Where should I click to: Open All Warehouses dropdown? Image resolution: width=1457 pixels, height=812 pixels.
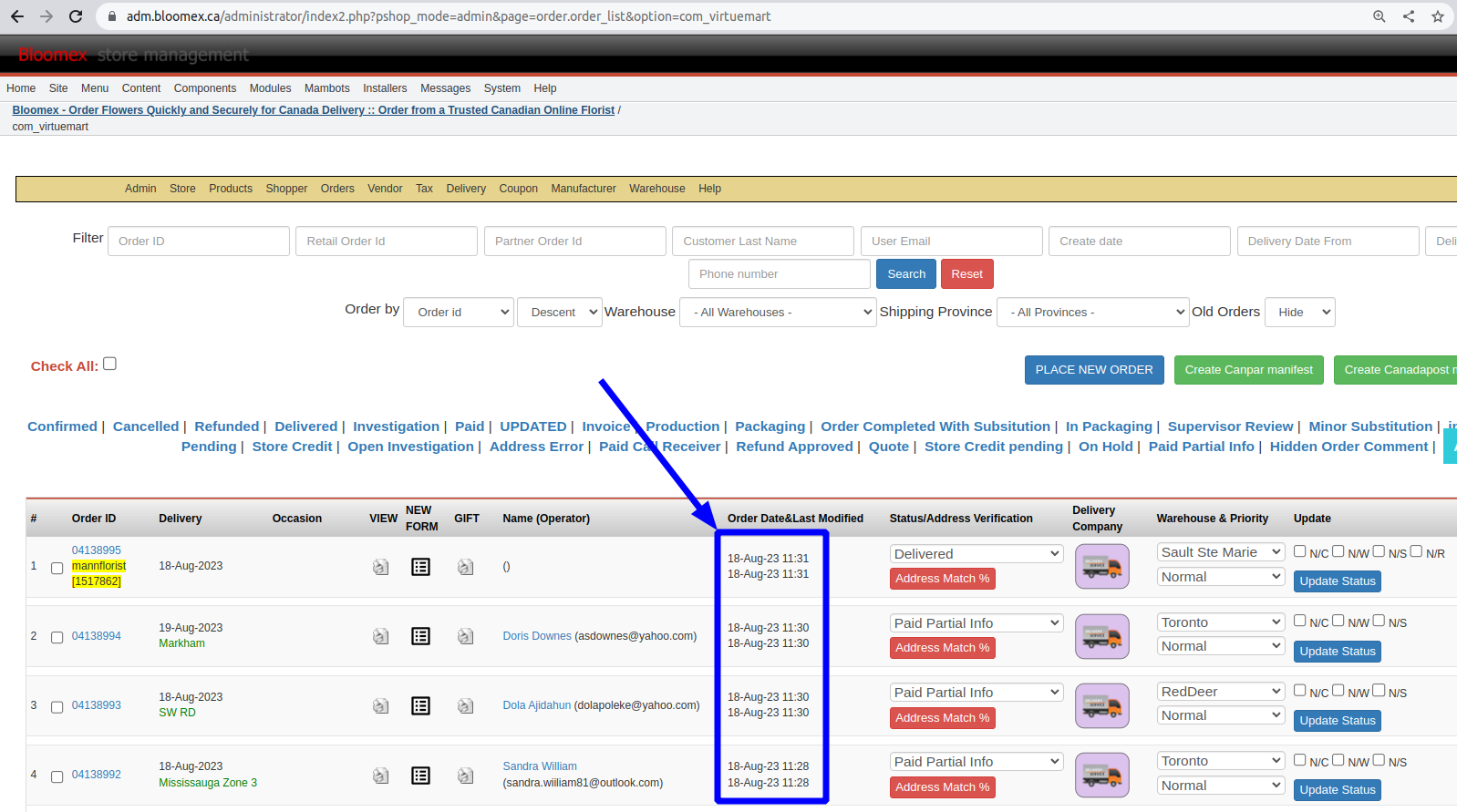click(778, 312)
